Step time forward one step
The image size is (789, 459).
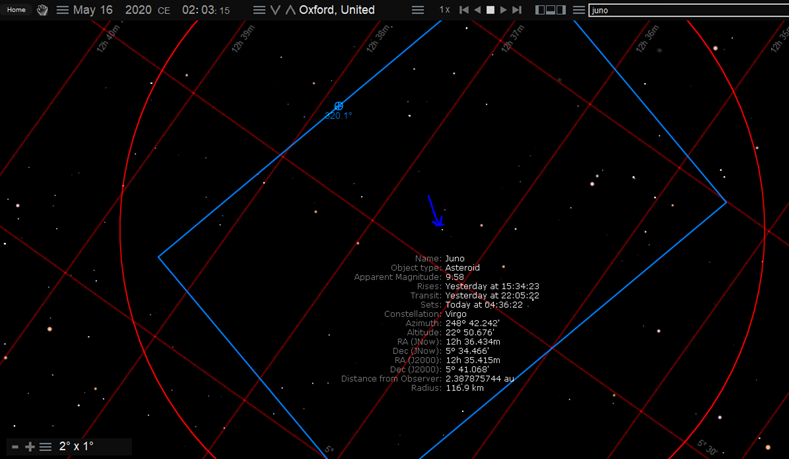click(517, 10)
